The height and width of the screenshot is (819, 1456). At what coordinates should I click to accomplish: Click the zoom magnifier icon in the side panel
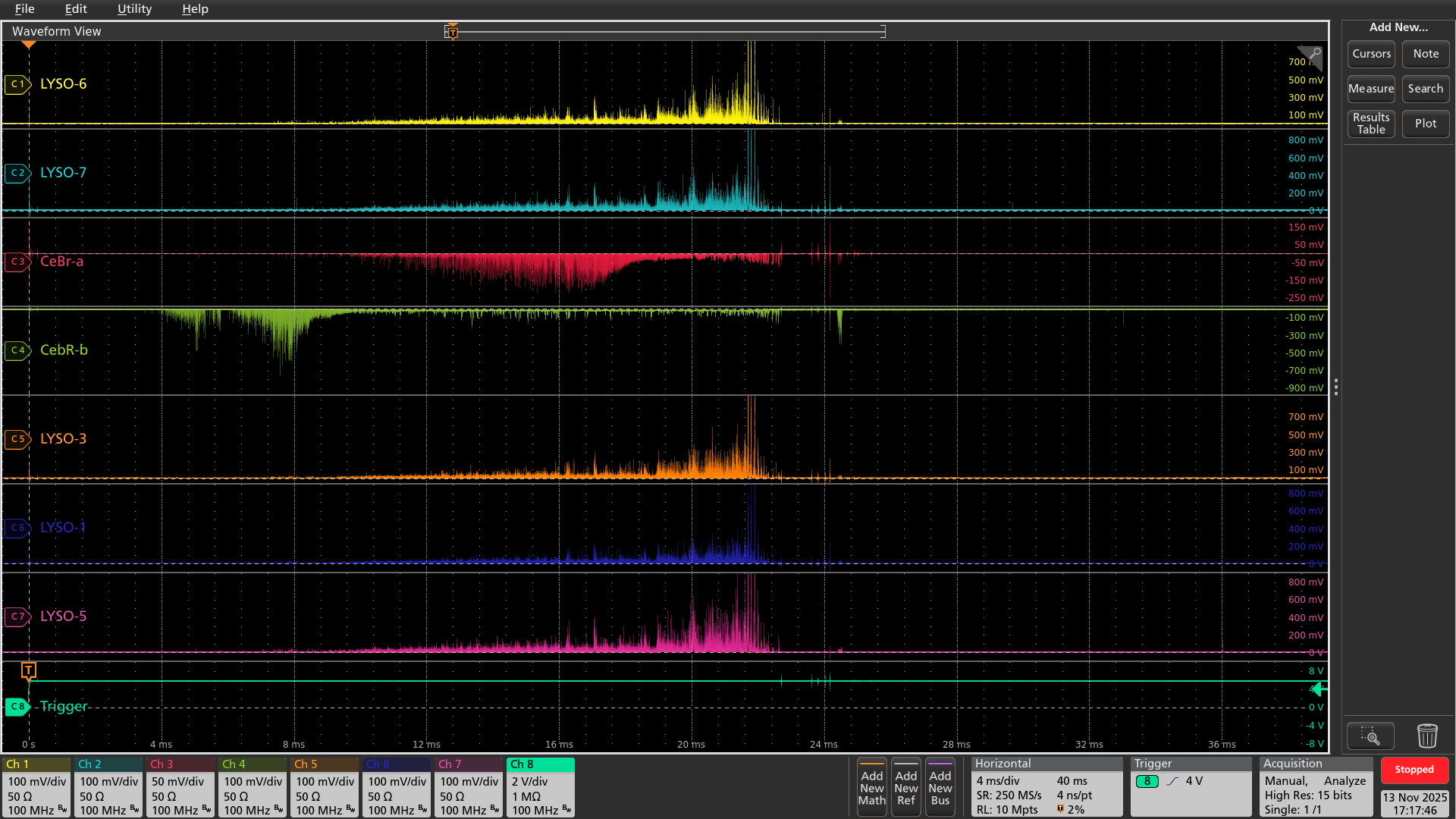1370,736
